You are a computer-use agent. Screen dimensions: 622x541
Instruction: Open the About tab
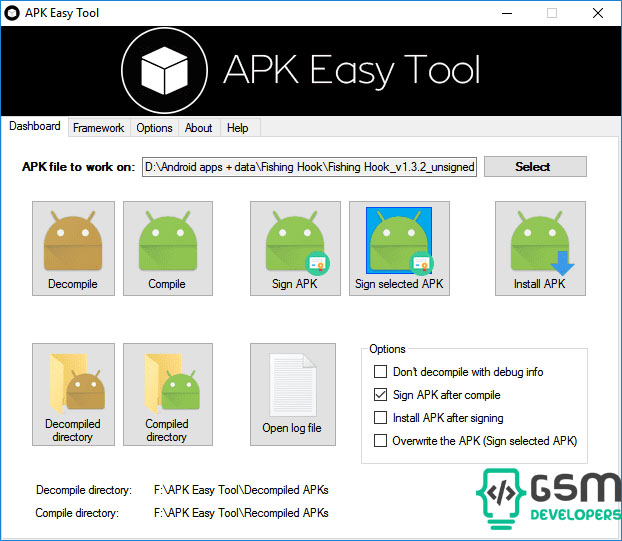click(x=198, y=128)
